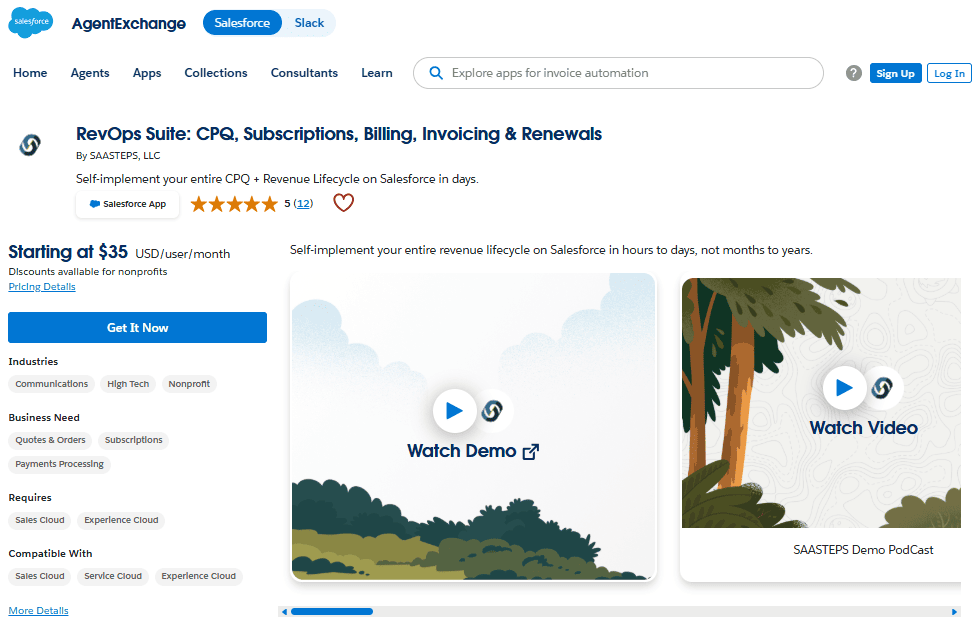Play the Watch Demo video

tap(455, 410)
